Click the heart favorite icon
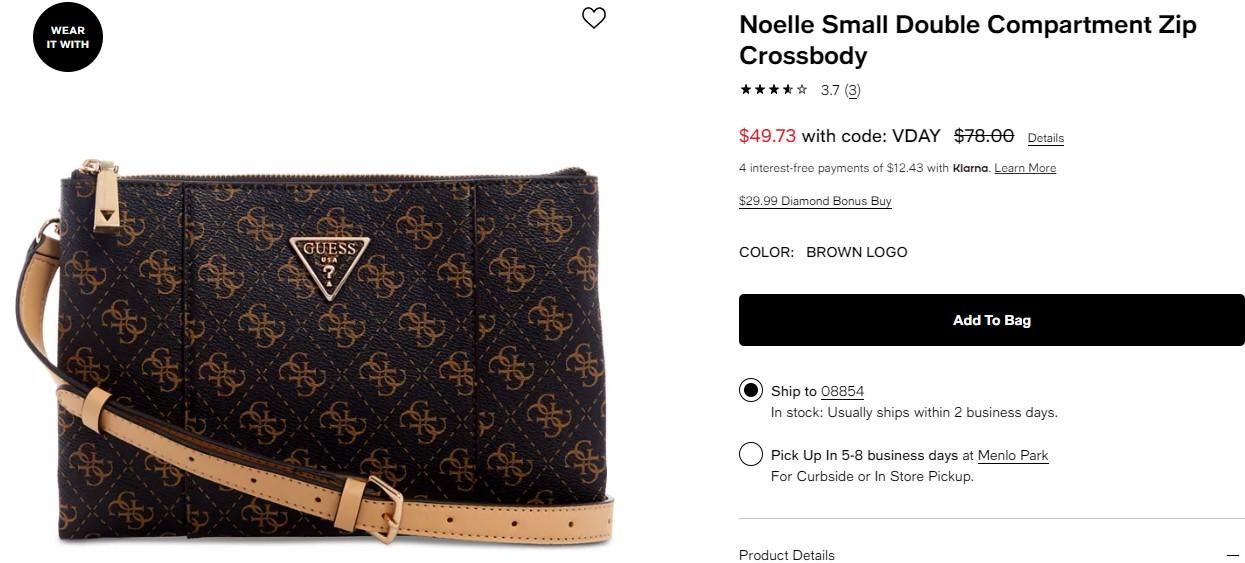The image size is (1245, 563). (x=594, y=18)
